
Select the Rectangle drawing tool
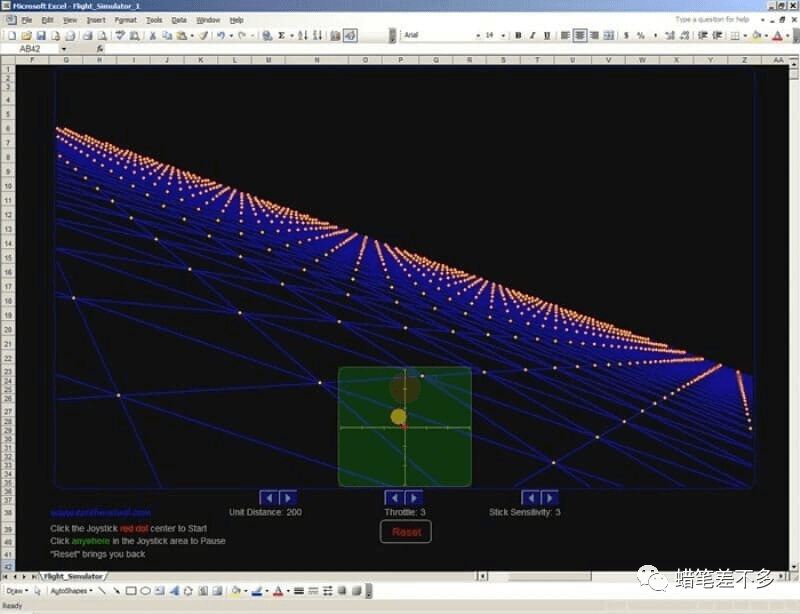131,591
